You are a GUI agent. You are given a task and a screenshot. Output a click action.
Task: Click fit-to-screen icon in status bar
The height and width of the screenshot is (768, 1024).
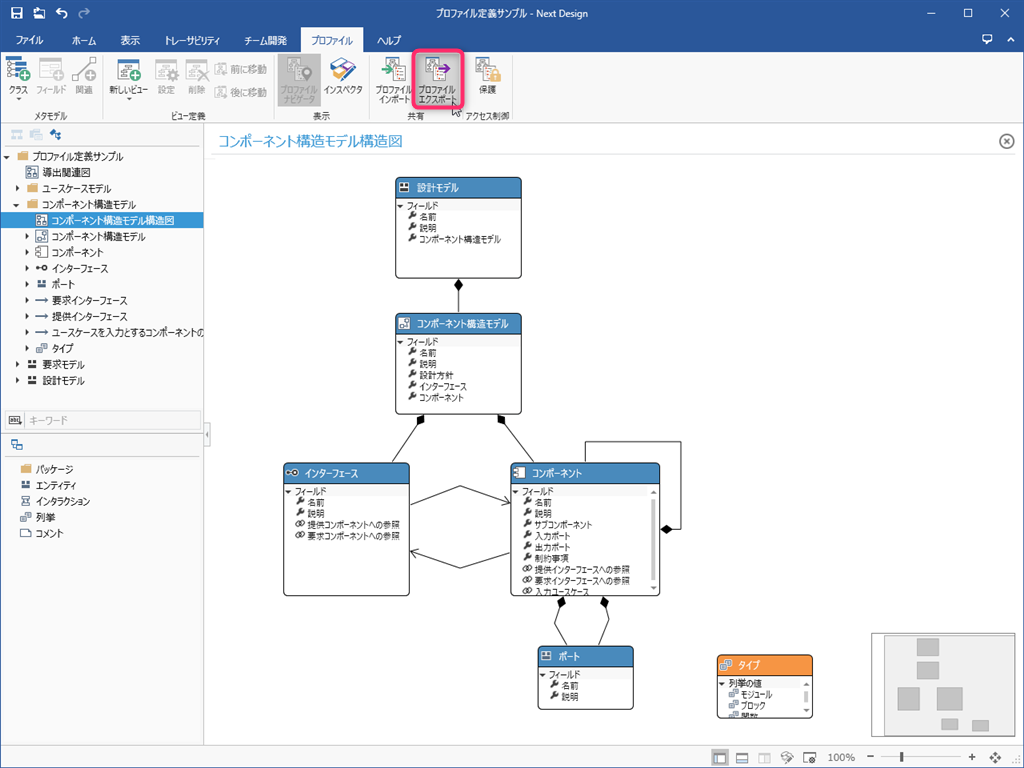tap(995, 757)
